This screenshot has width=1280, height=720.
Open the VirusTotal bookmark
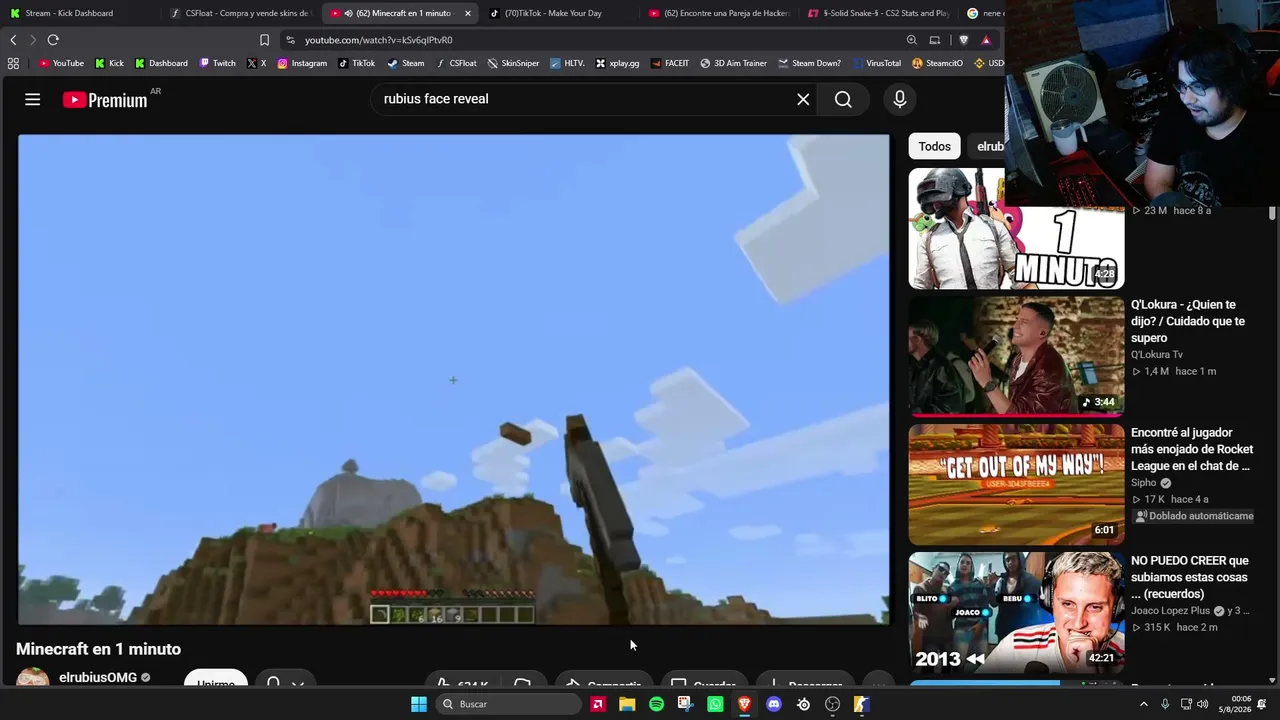click(876, 63)
